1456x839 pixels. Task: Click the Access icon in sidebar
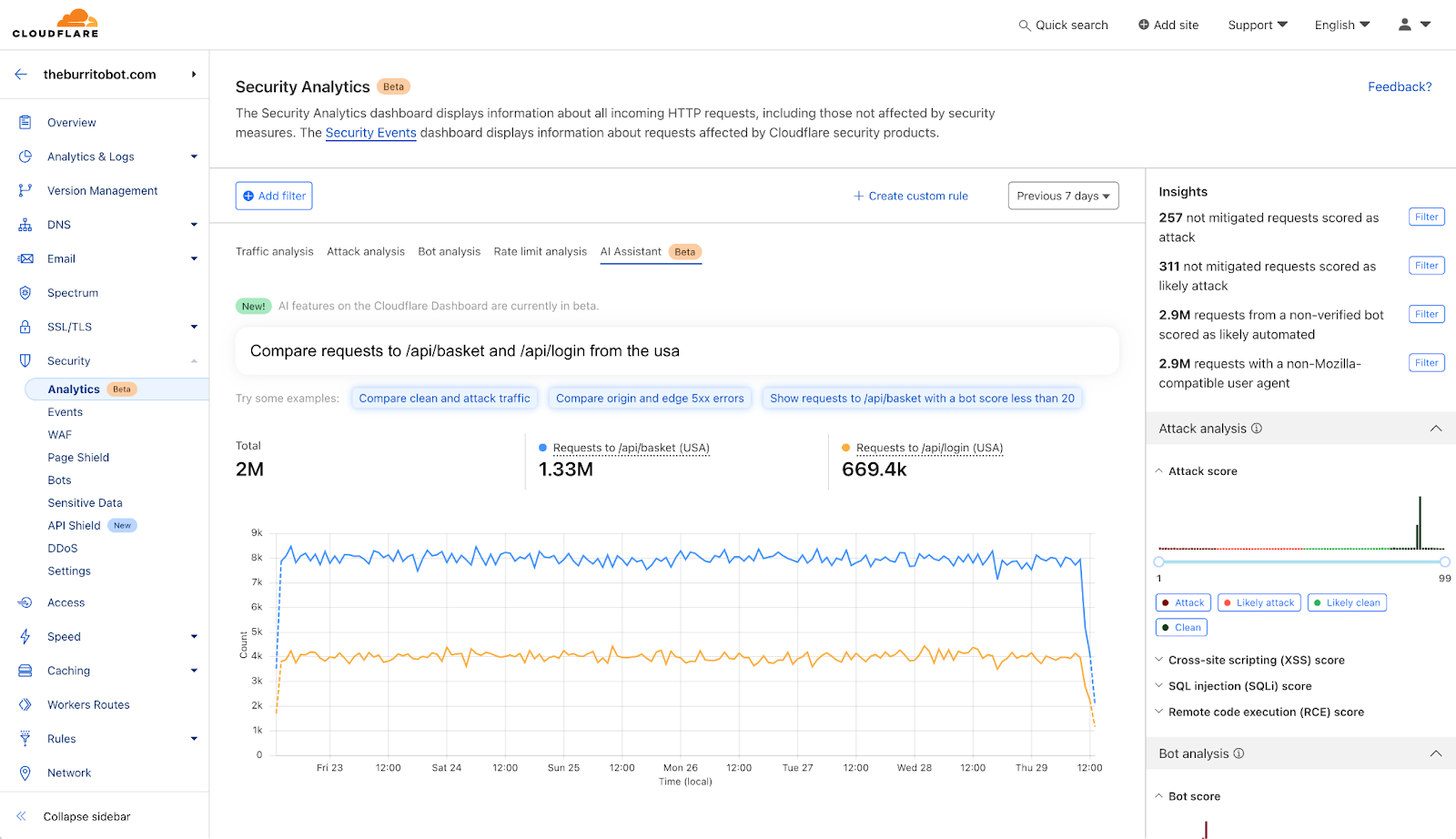25,602
